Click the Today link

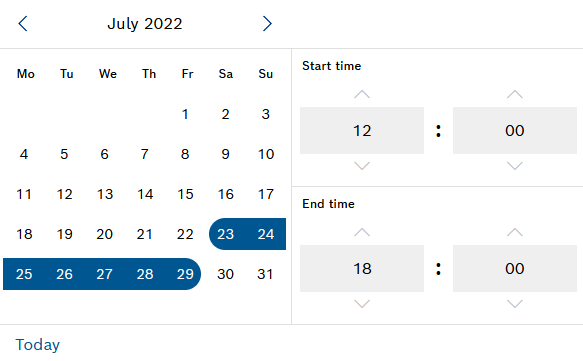pyautogui.click(x=37, y=345)
